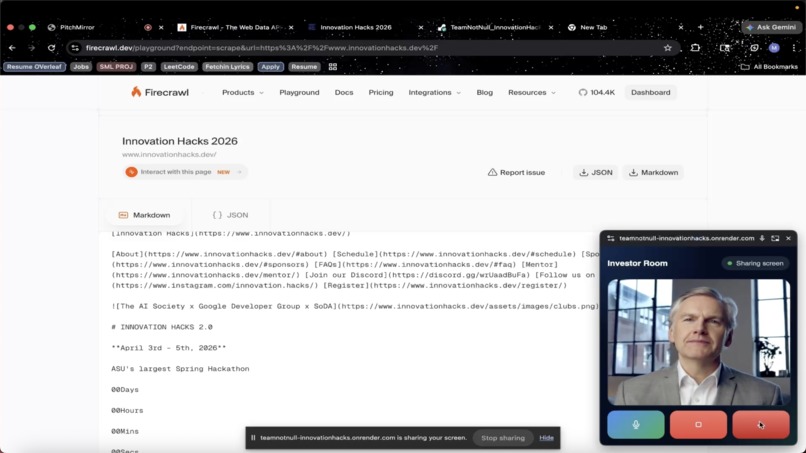Toggle the microphone in Investor Room
The image size is (806, 453).
point(636,425)
